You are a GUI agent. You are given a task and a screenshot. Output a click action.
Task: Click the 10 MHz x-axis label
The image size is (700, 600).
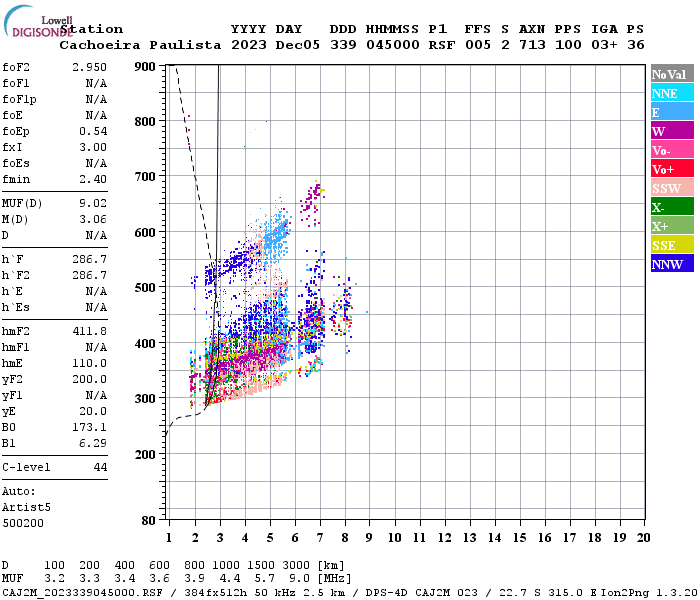click(x=395, y=538)
